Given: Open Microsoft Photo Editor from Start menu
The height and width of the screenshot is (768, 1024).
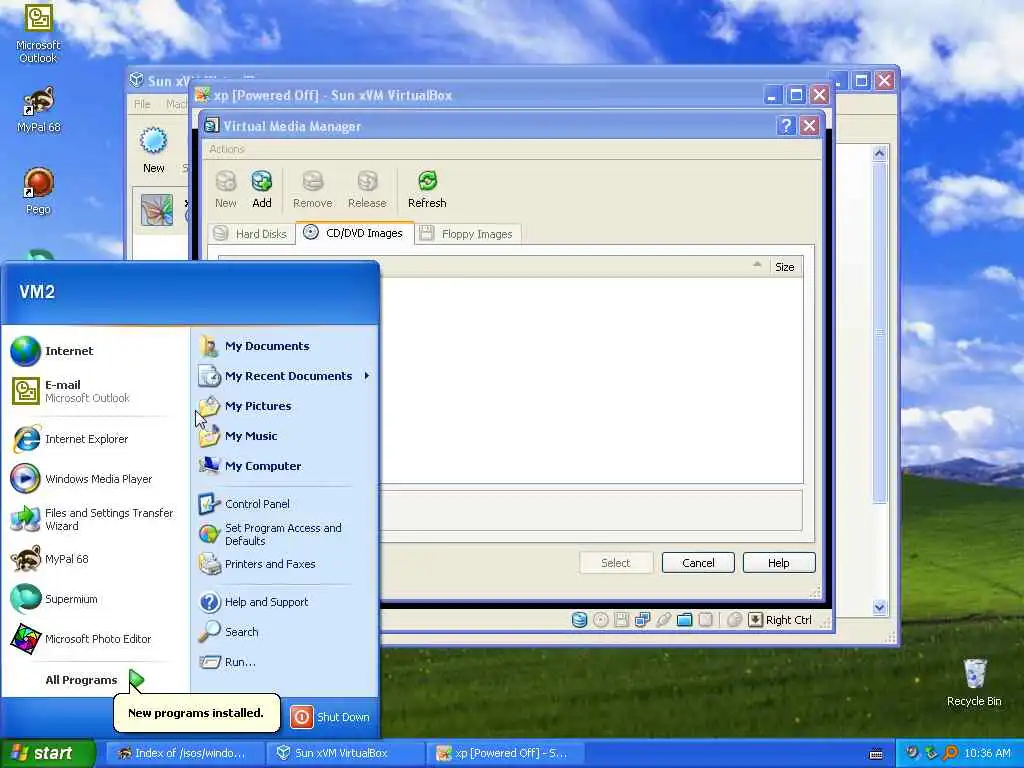Looking at the screenshot, I should (95, 639).
